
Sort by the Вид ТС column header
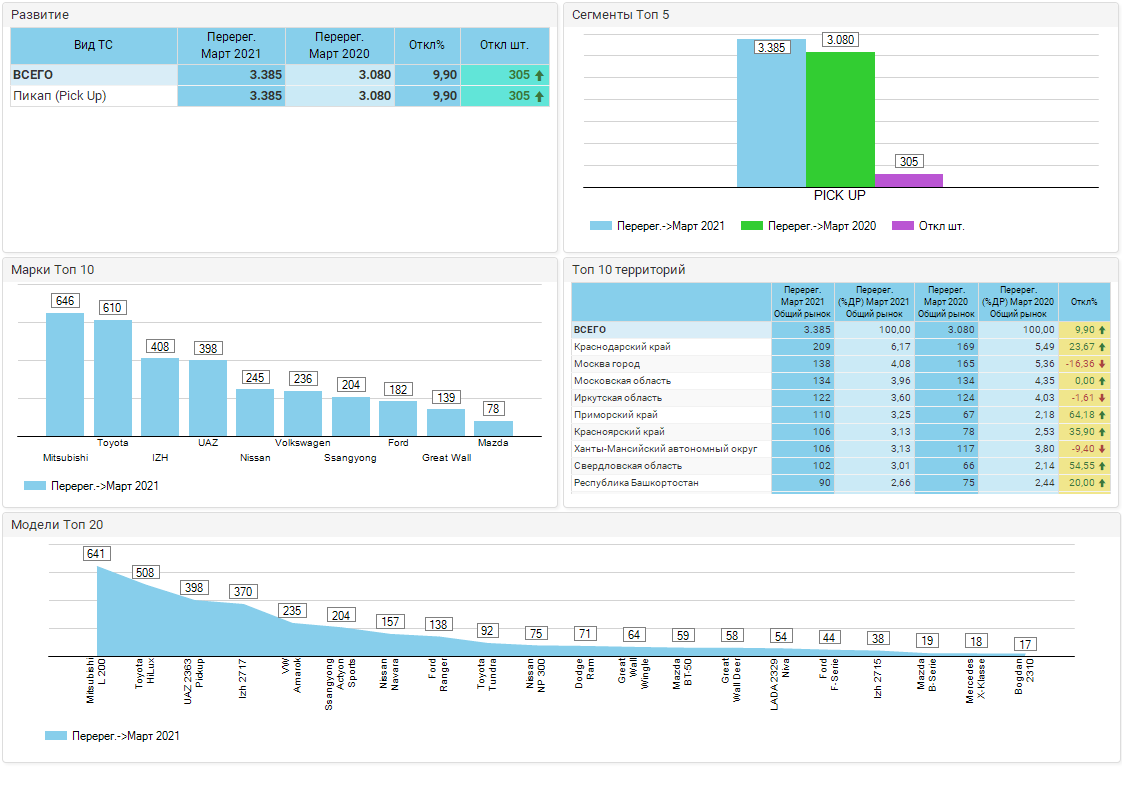coord(93,46)
